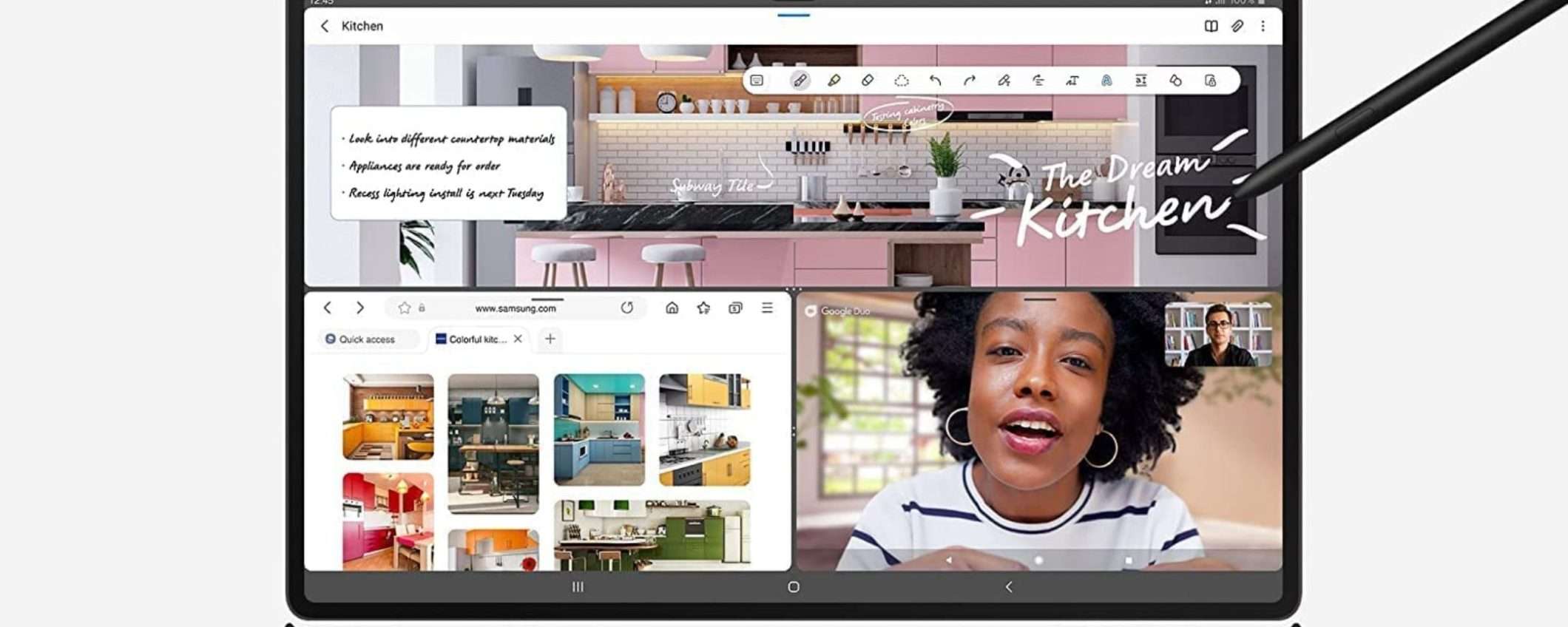Image resolution: width=1568 pixels, height=627 pixels.
Task: Select the pen tool in drawing toolbar
Action: click(800, 81)
